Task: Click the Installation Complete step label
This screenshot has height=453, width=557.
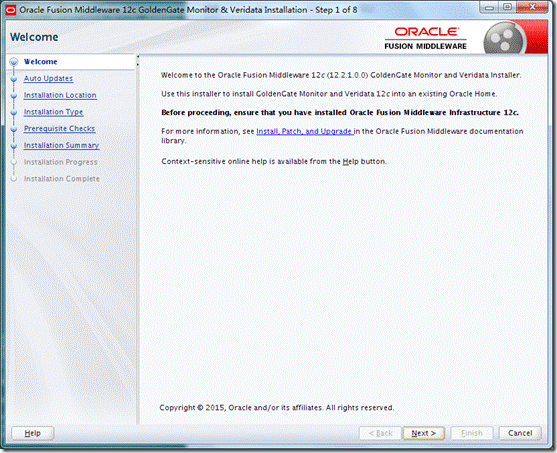Action: click(61, 179)
